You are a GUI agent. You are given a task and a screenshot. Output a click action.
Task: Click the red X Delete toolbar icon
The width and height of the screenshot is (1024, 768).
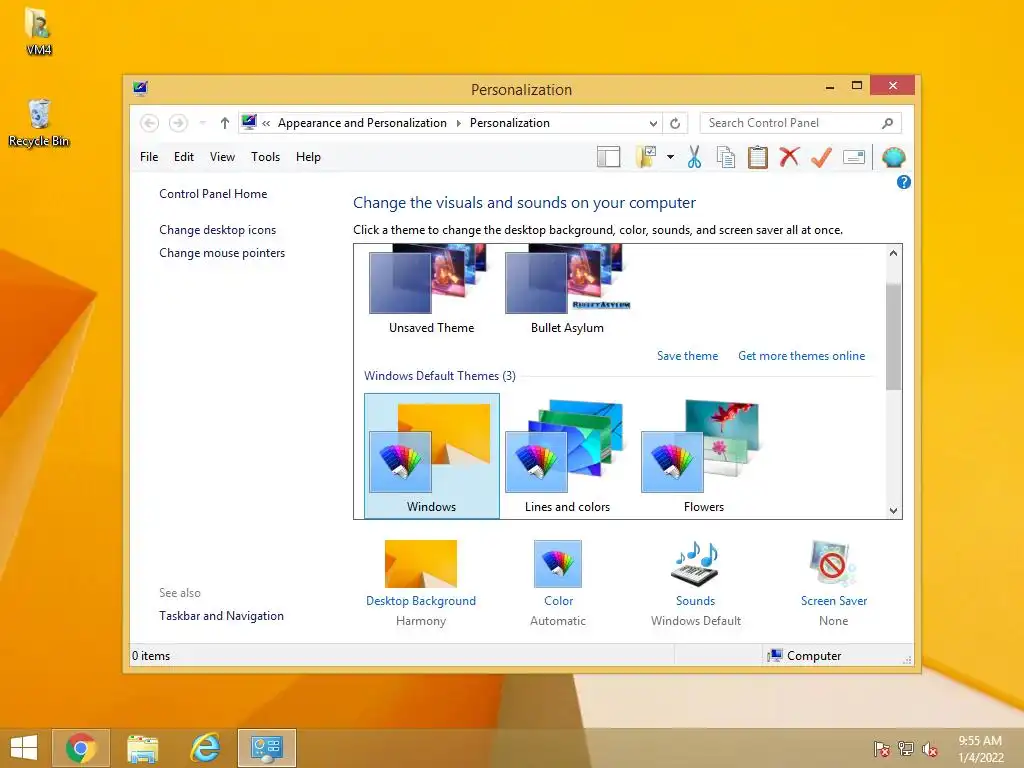[789, 157]
